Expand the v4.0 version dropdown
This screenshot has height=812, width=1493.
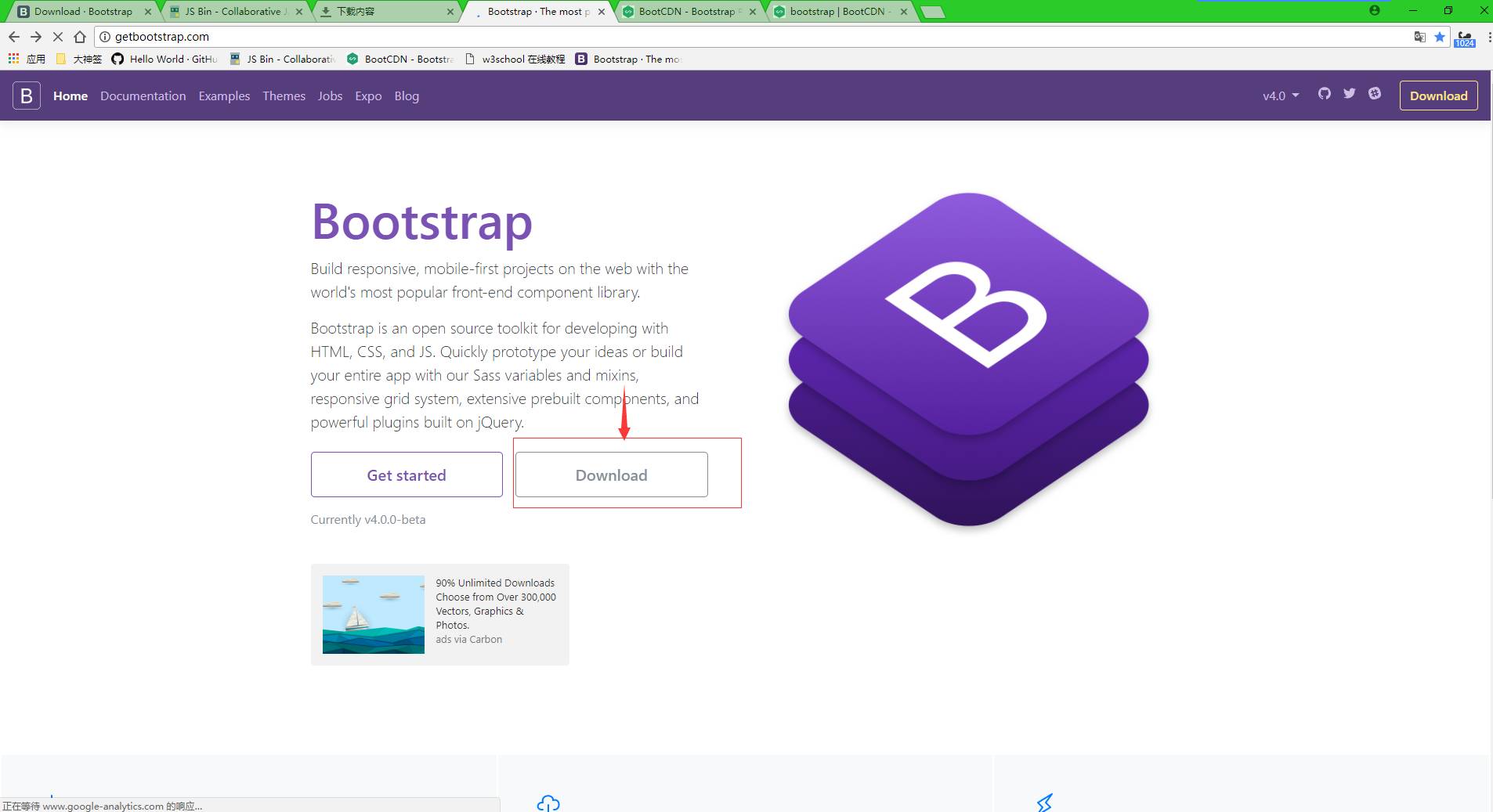click(x=1281, y=96)
